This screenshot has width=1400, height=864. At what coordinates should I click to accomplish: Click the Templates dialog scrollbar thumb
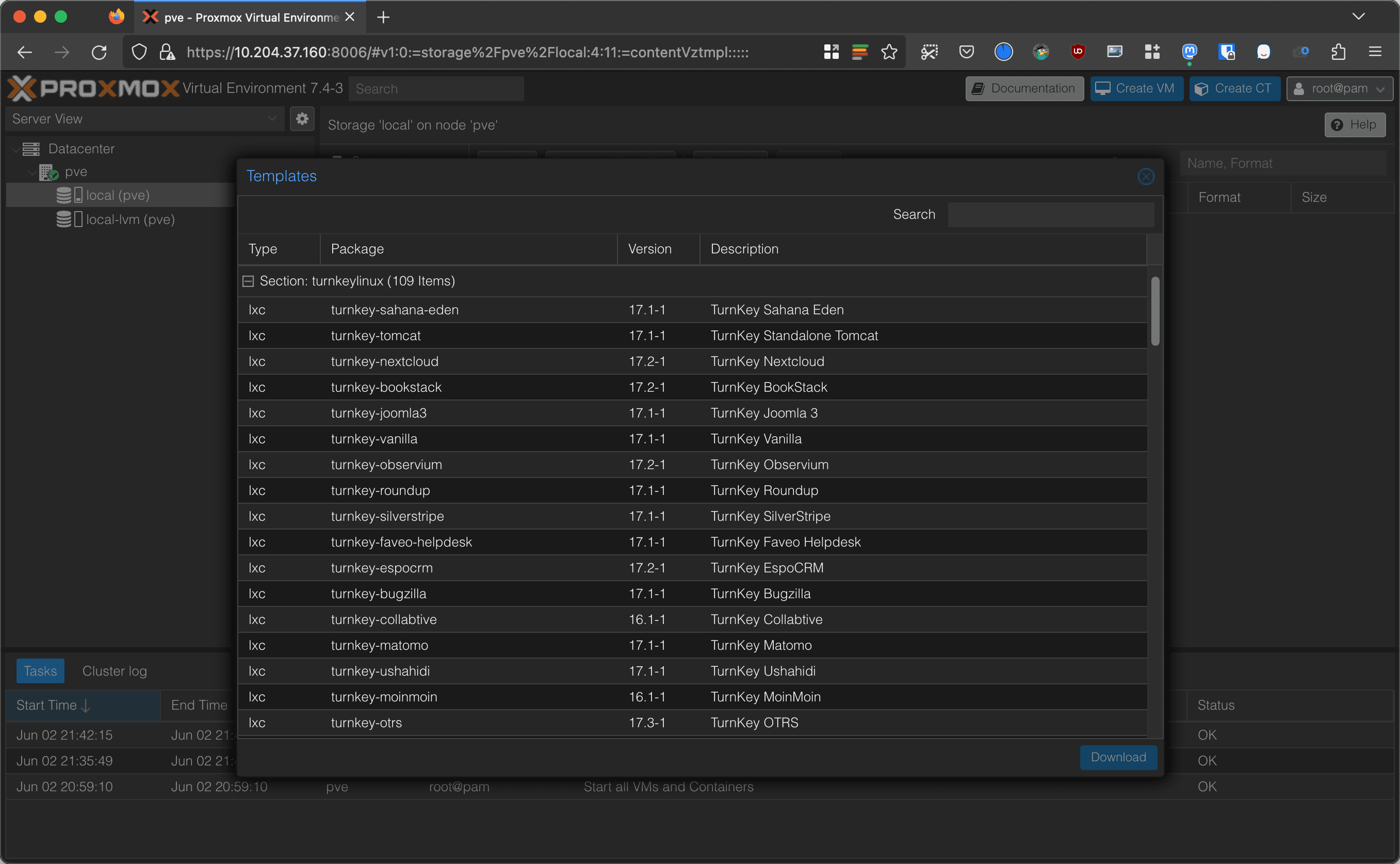tap(1155, 311)
